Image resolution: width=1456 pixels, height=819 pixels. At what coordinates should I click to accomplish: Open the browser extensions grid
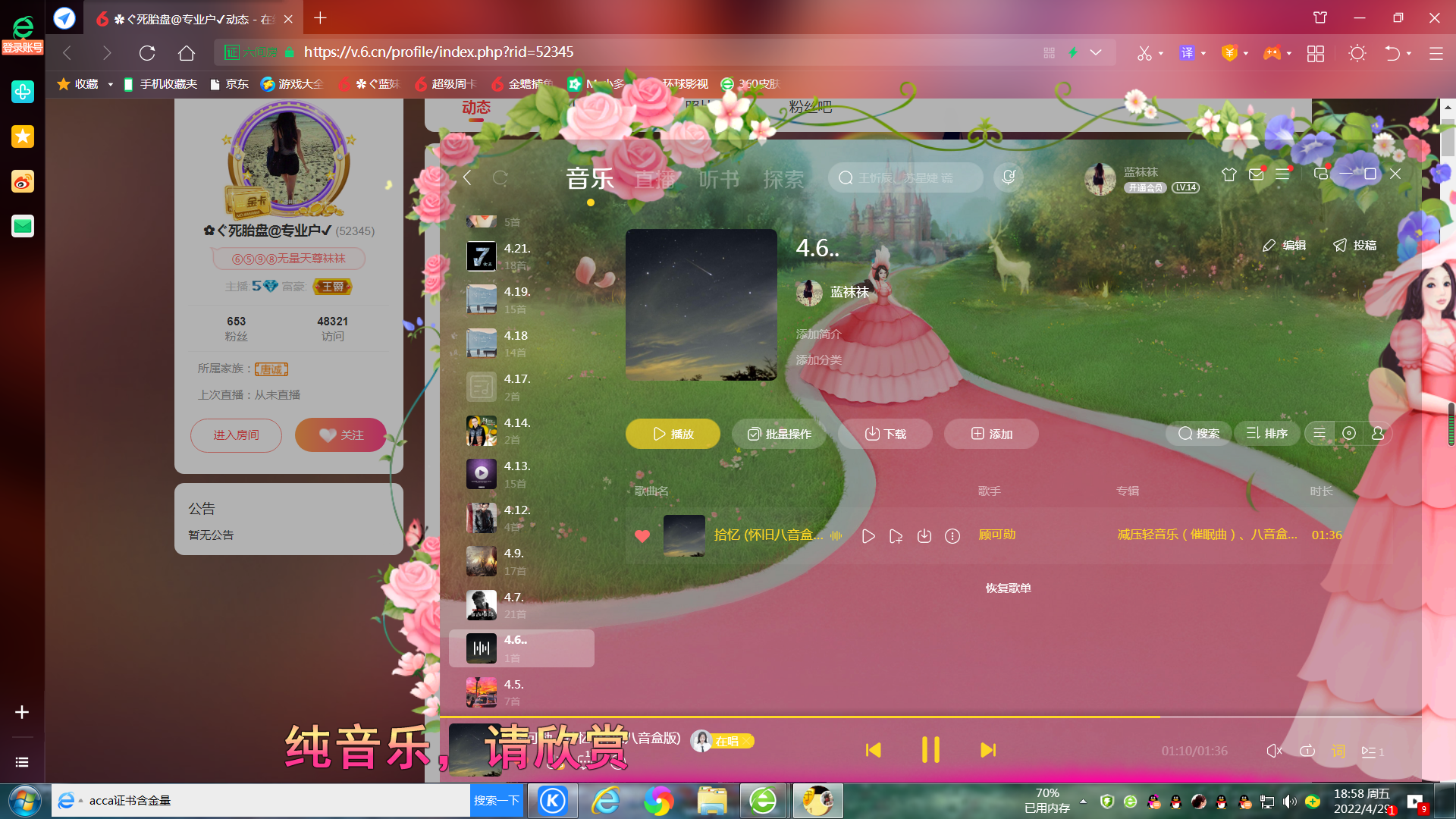point(1316,53)
